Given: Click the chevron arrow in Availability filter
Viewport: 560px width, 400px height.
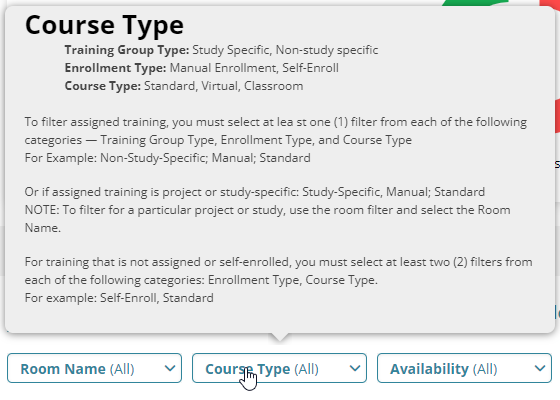Looking at the screenshot, I should (540, 368).
